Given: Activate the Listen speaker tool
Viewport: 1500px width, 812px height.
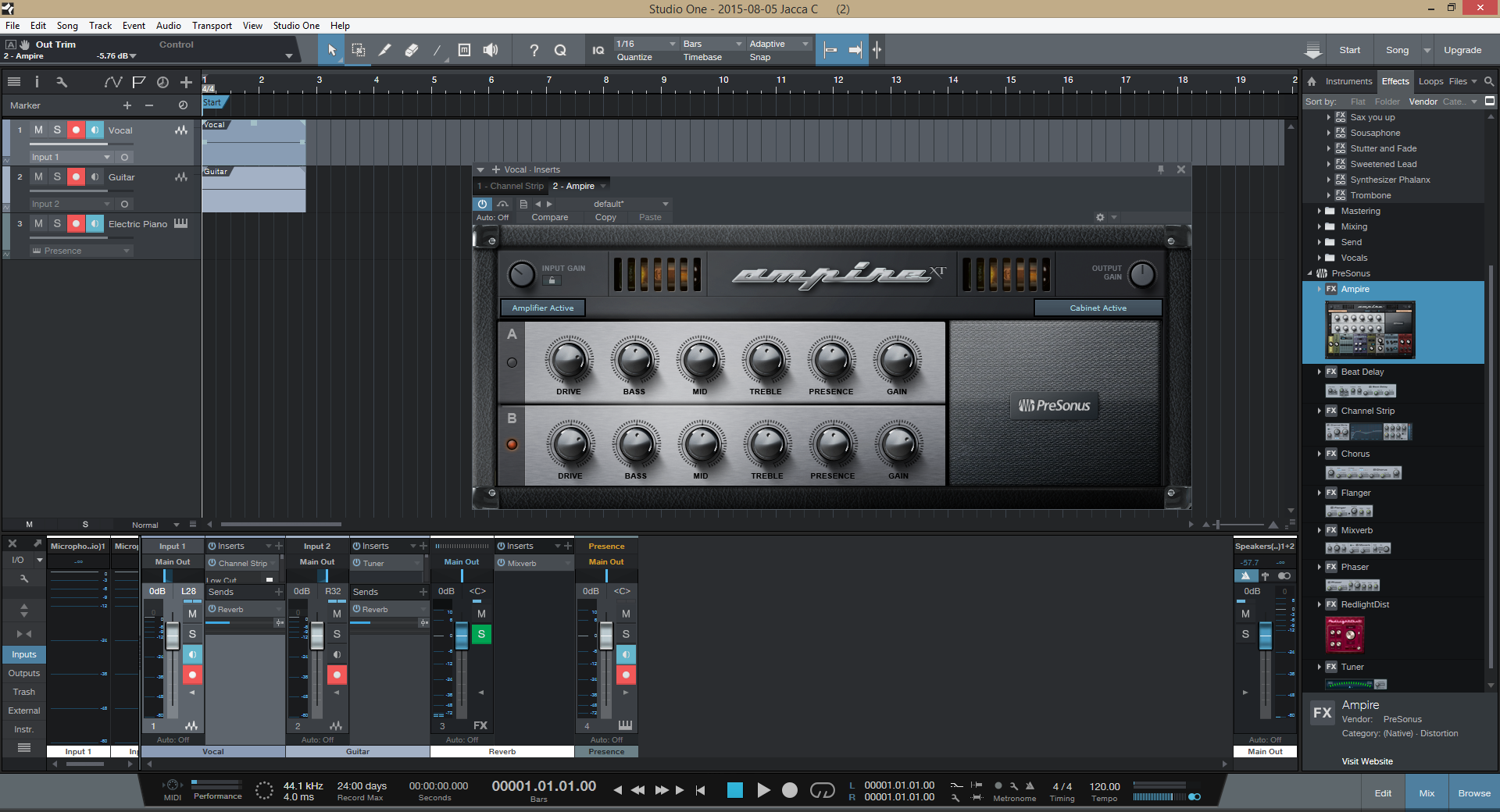Looking at the screenshot, I should tap(491, 50).
